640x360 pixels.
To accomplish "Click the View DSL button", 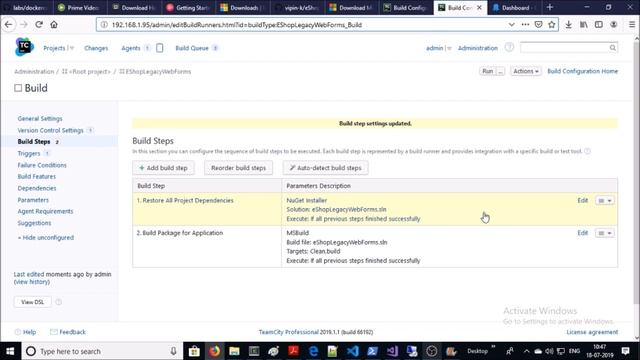I will pyautogui.click(x=33, y=302).
